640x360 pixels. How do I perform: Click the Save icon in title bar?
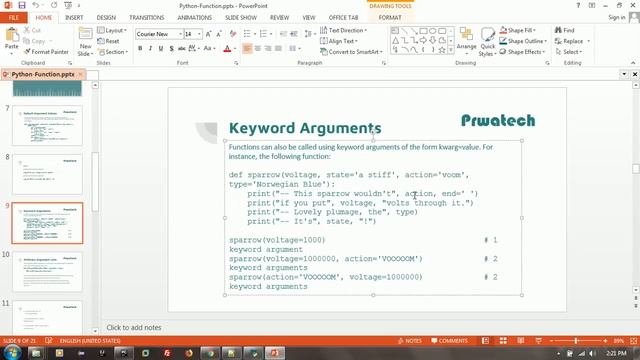(22, 5)
